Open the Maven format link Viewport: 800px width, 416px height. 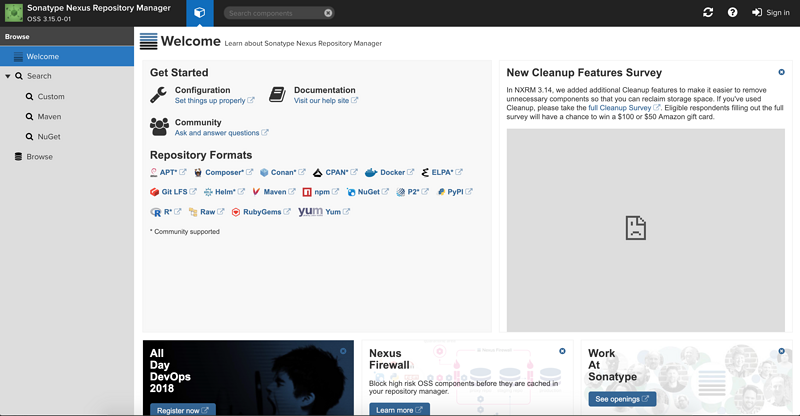279,192
